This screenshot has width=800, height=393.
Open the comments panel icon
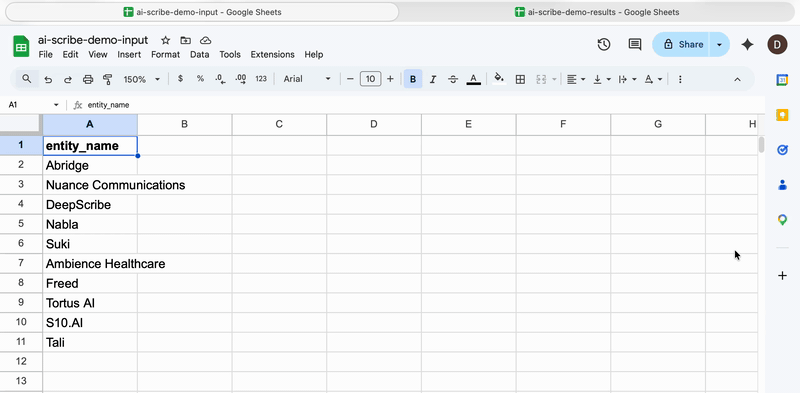(x=635, y=44)
